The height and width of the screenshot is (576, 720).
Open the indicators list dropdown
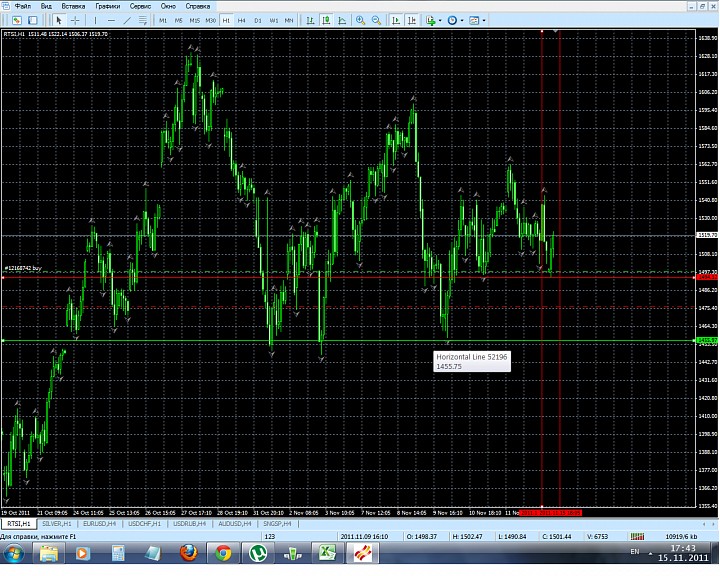[433, 20]
